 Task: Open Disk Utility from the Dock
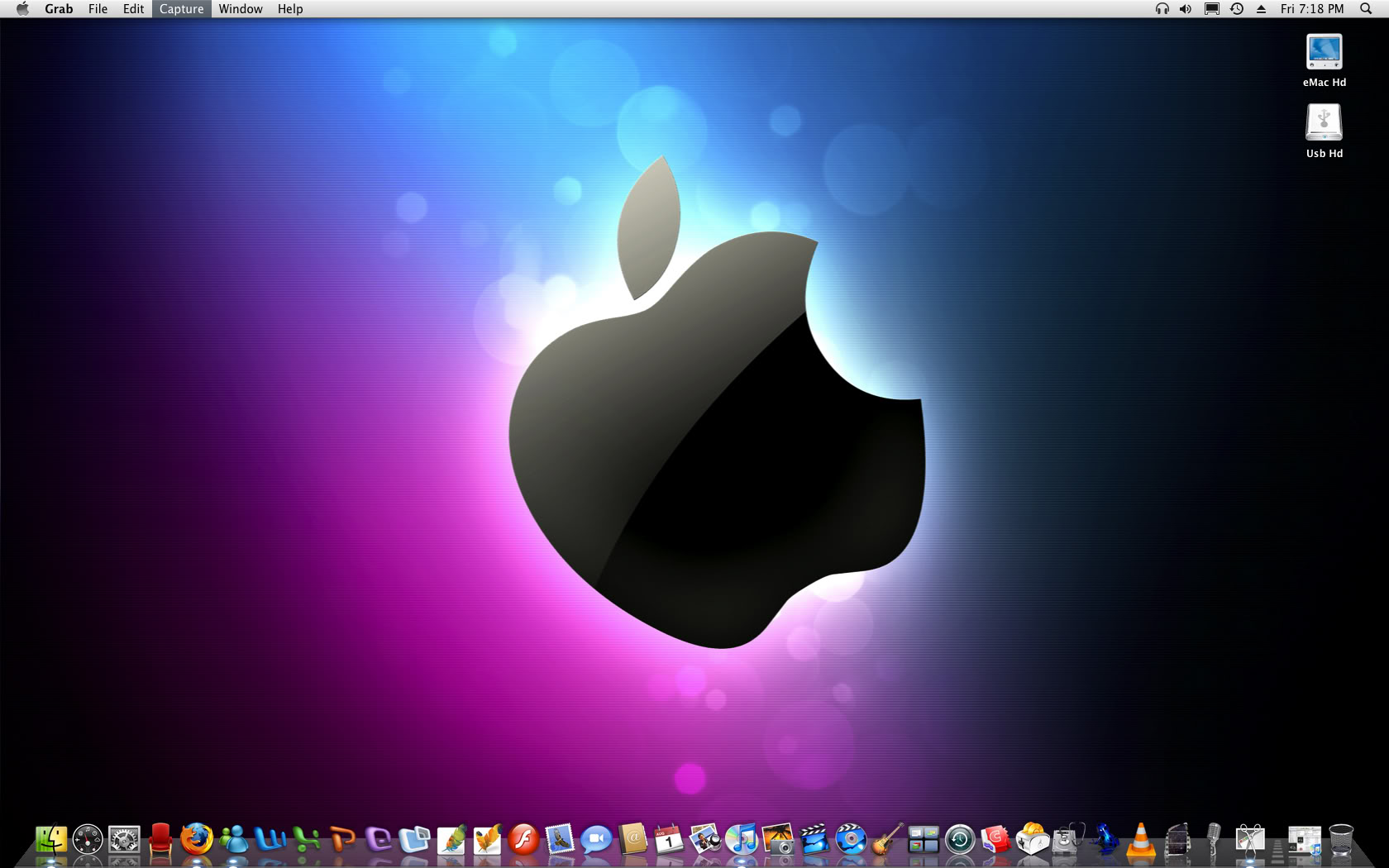coord(1069,840)
